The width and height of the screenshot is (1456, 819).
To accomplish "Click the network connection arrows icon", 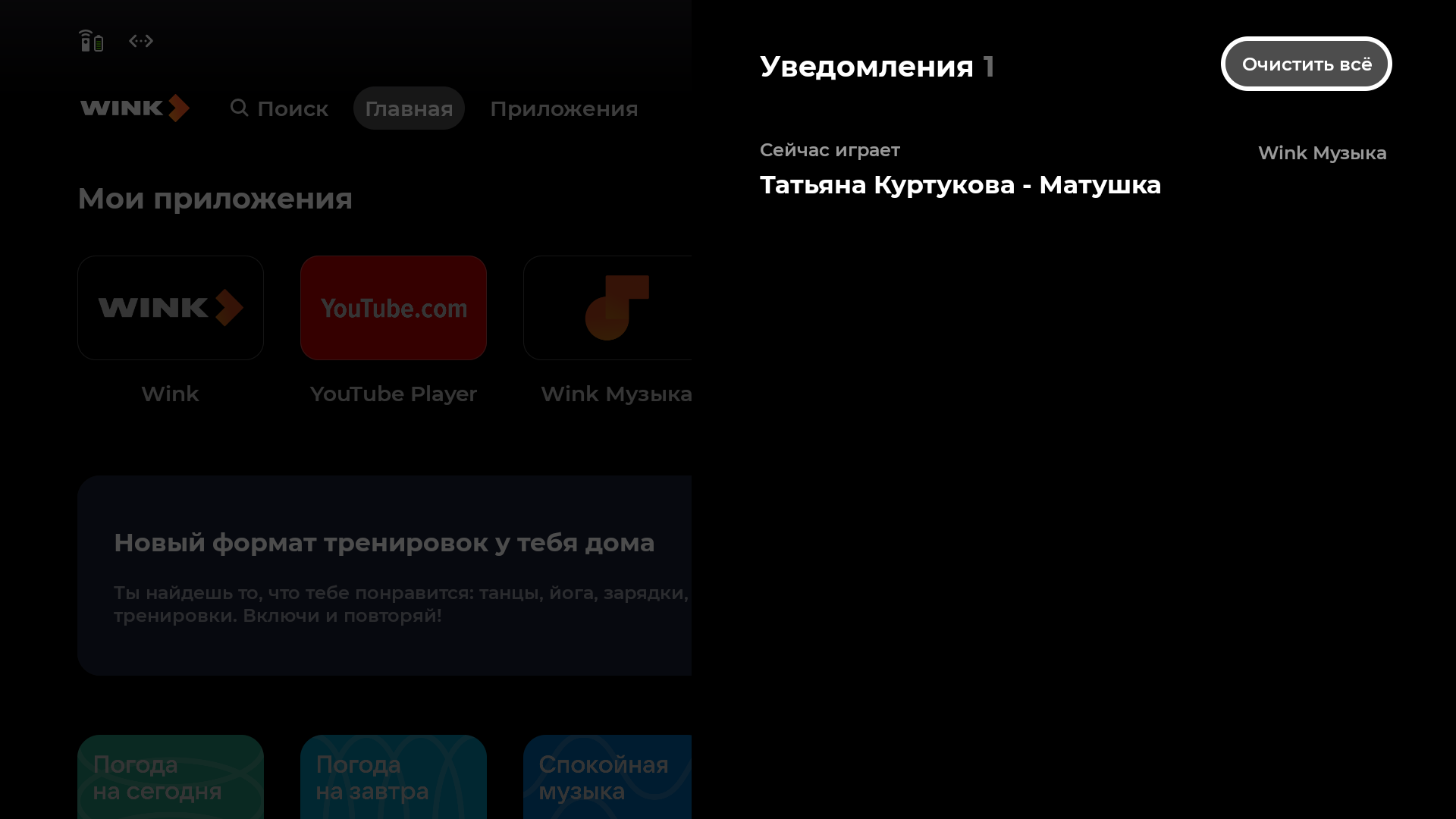I will (x=141, y=41).
